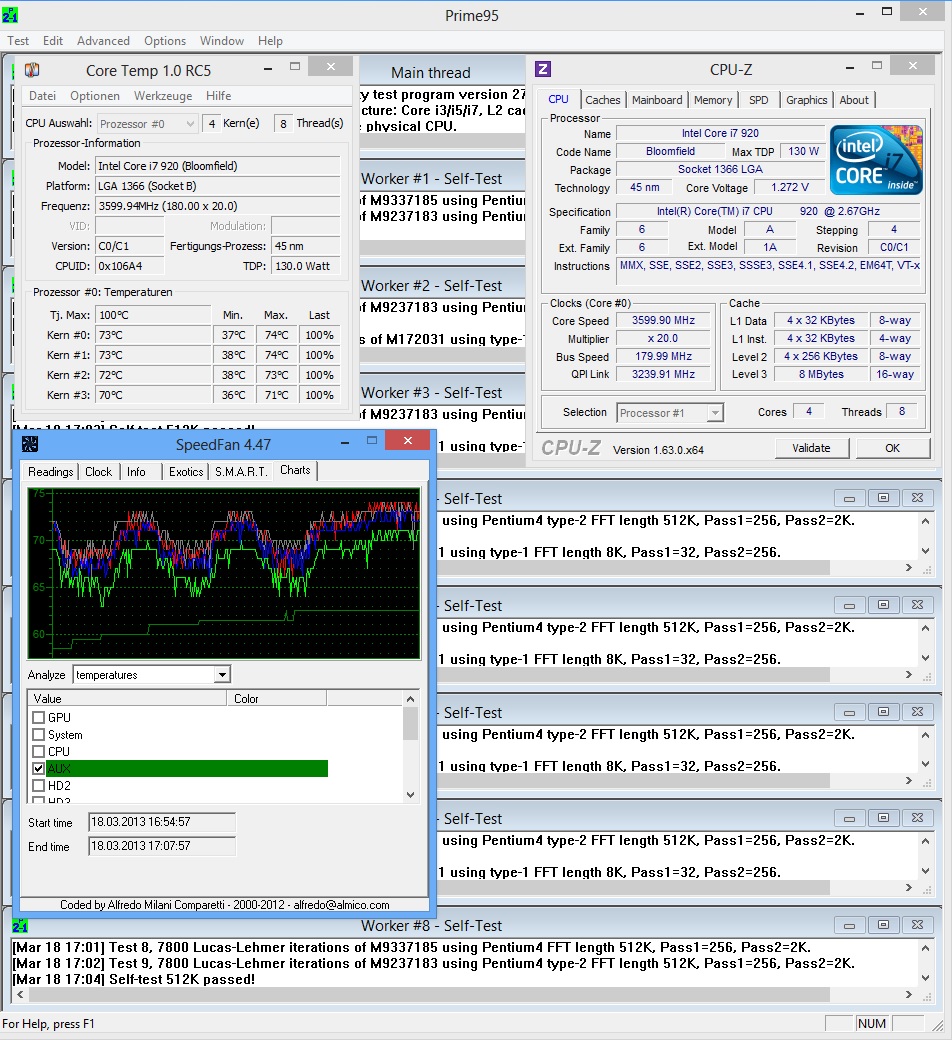Click the Intel Core i7 logo in CPU-Z
Screen dimensions: 952x1040
point(876,160)
